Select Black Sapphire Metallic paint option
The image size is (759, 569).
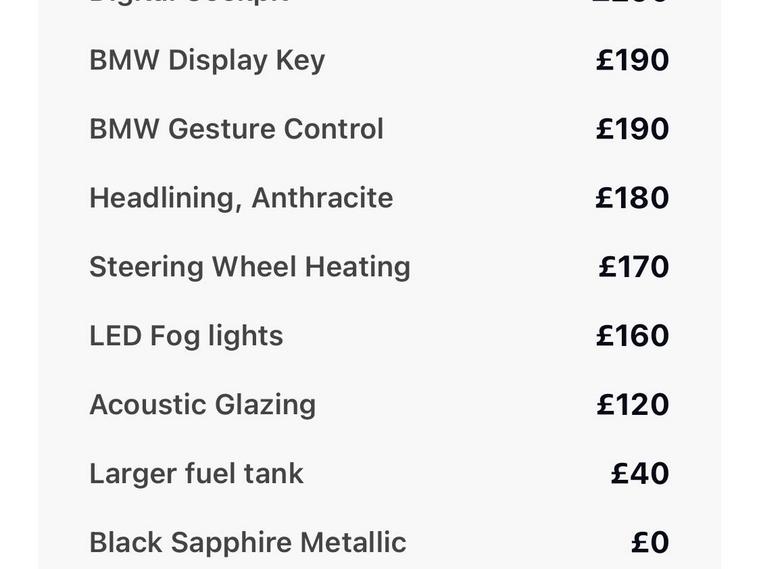[x=247, y=543]
